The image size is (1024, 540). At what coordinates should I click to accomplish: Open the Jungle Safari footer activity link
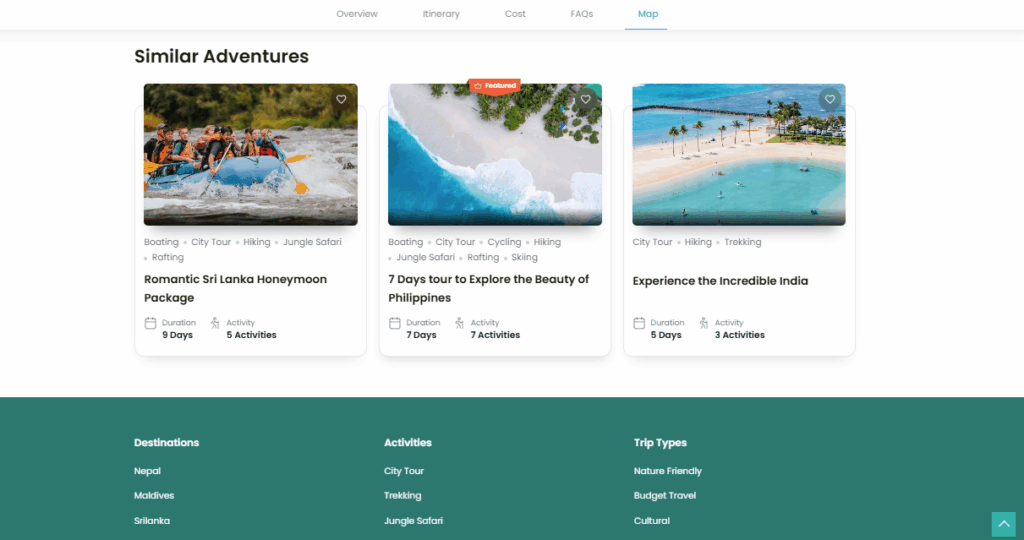tap(413, 520)
